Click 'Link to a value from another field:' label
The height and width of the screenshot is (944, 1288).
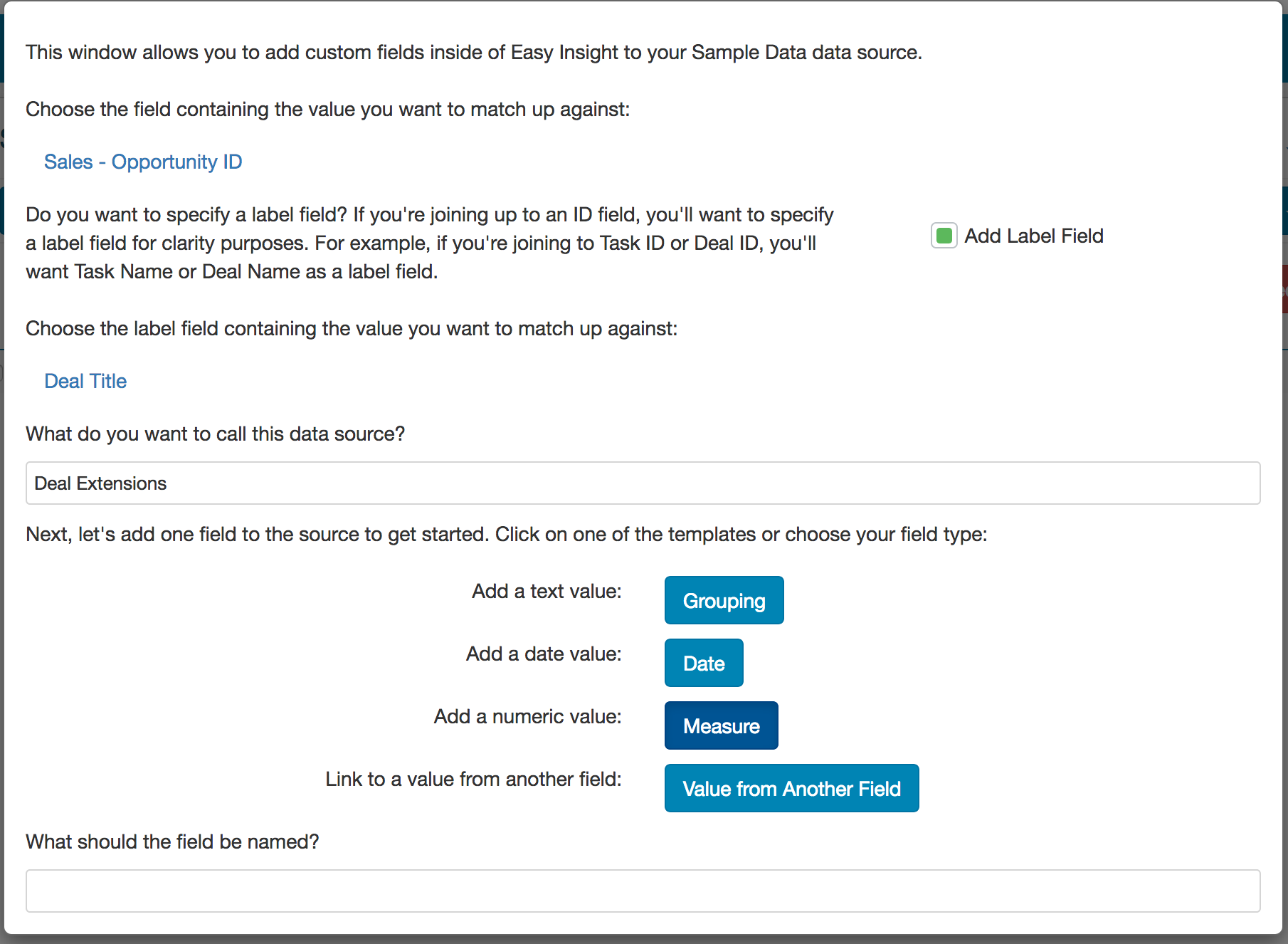(473, 780)
